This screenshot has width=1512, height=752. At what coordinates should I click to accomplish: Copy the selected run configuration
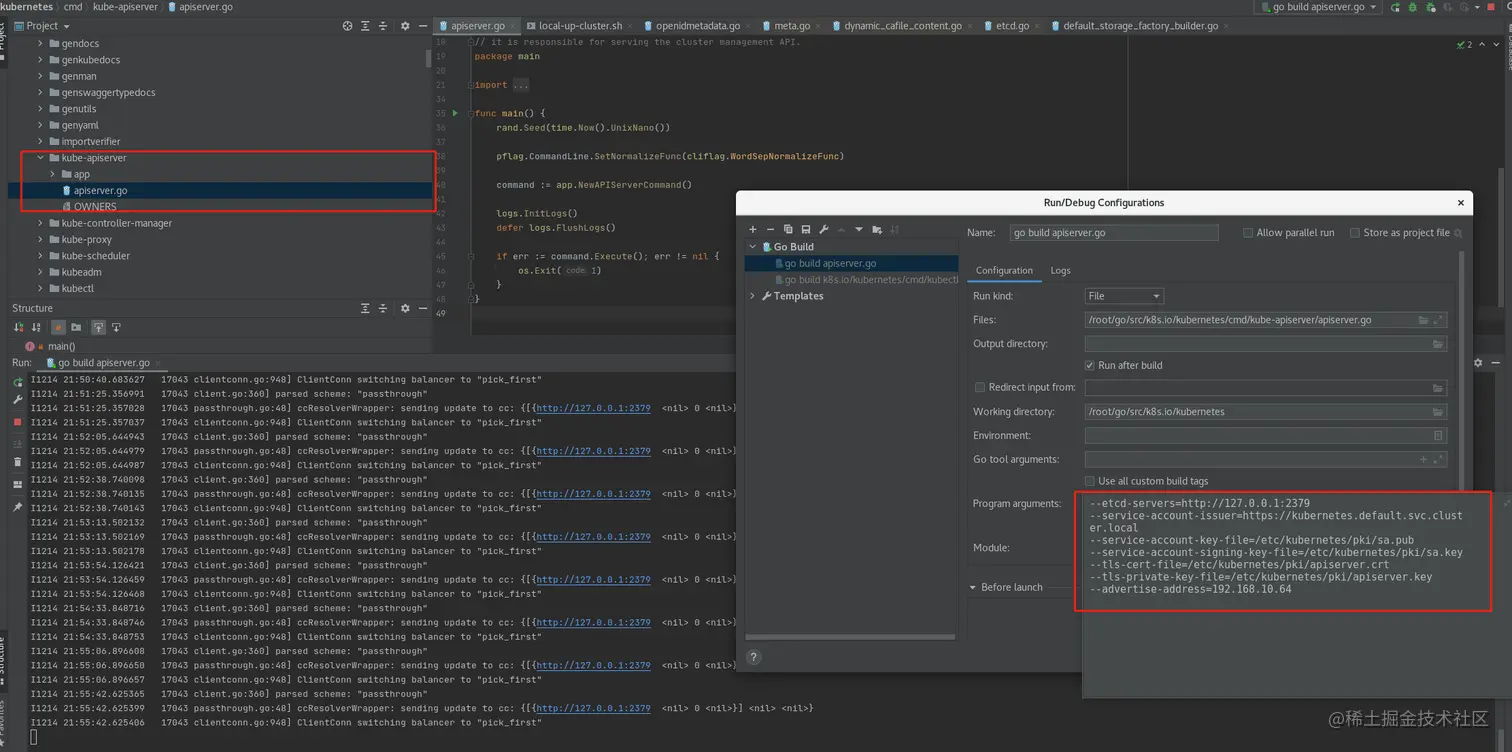788,230
